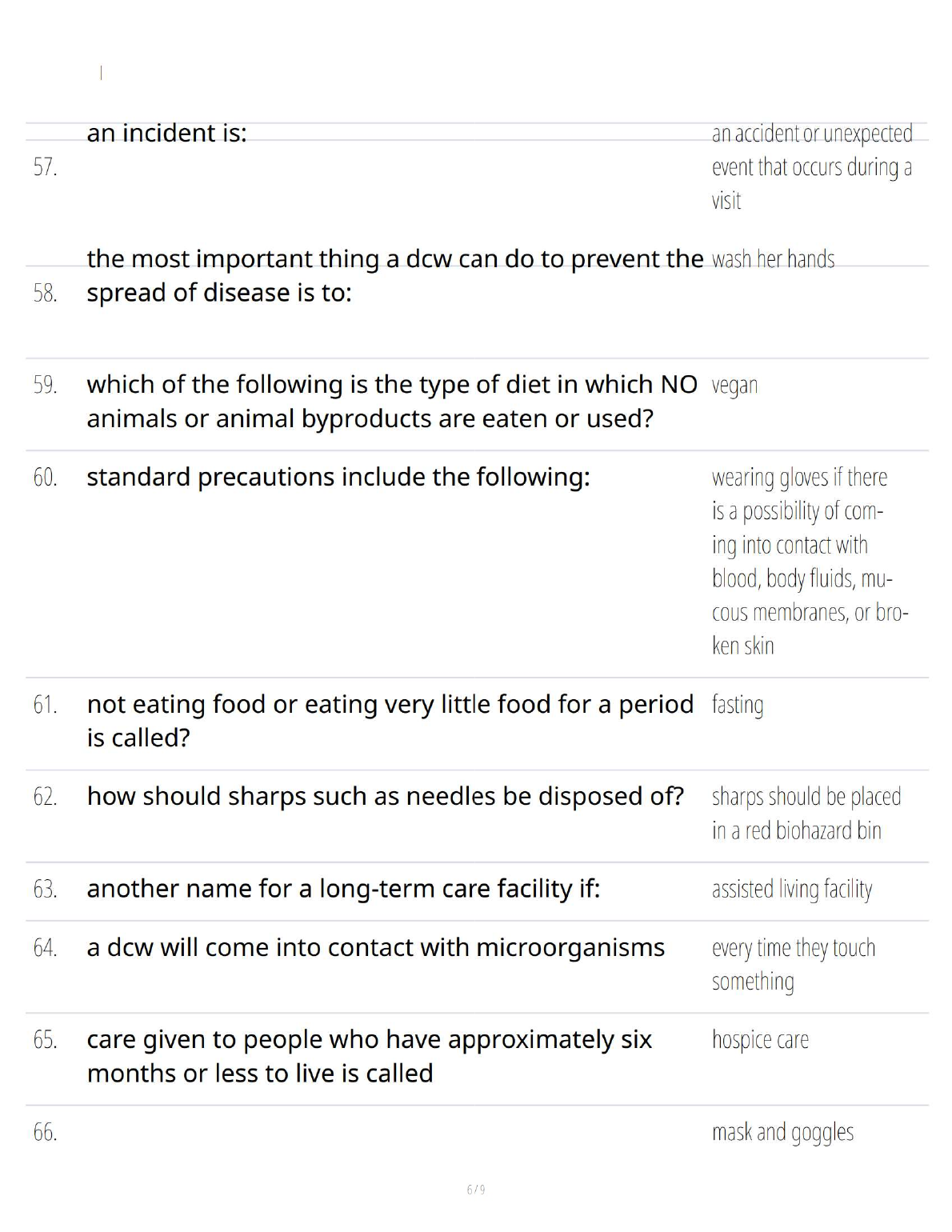The image size is (952, 1232).
Task: Select the answer "hospice care"
Action: pyautogui.click(x=760, y=1039)
